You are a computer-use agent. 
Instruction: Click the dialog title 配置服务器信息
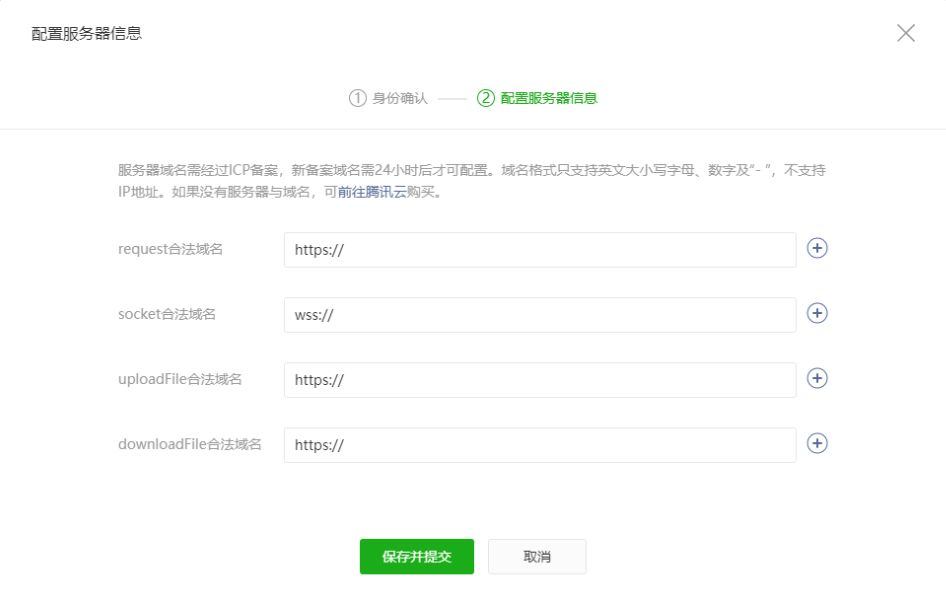click(86, 33)
